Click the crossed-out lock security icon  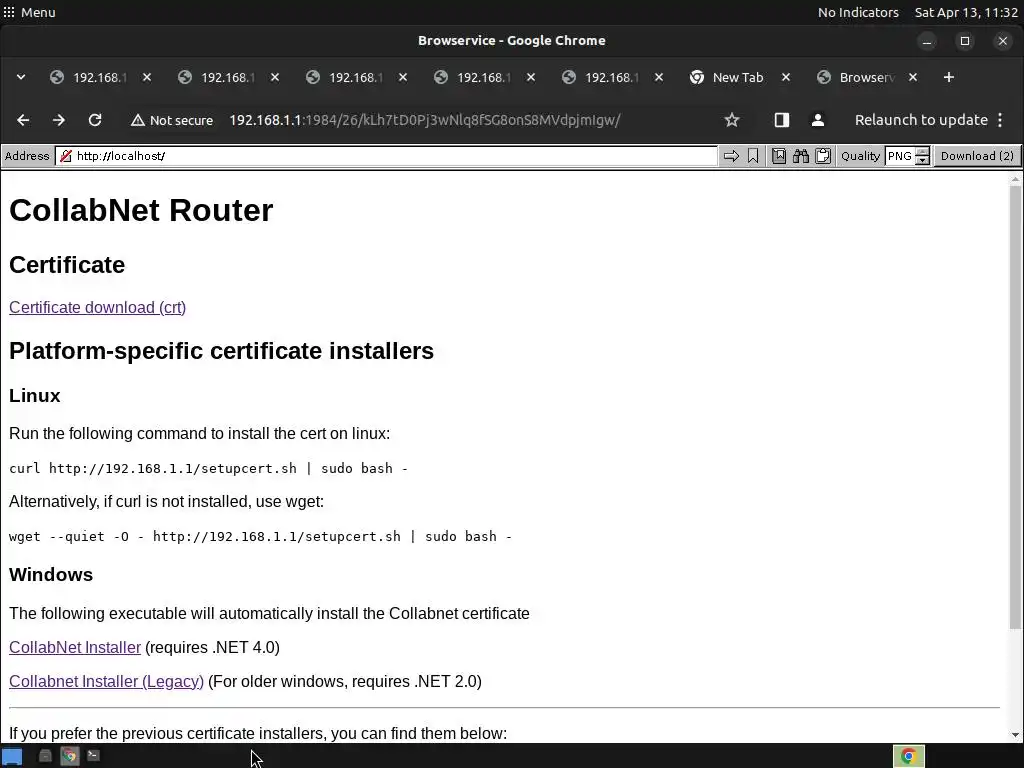coord(65,156)
